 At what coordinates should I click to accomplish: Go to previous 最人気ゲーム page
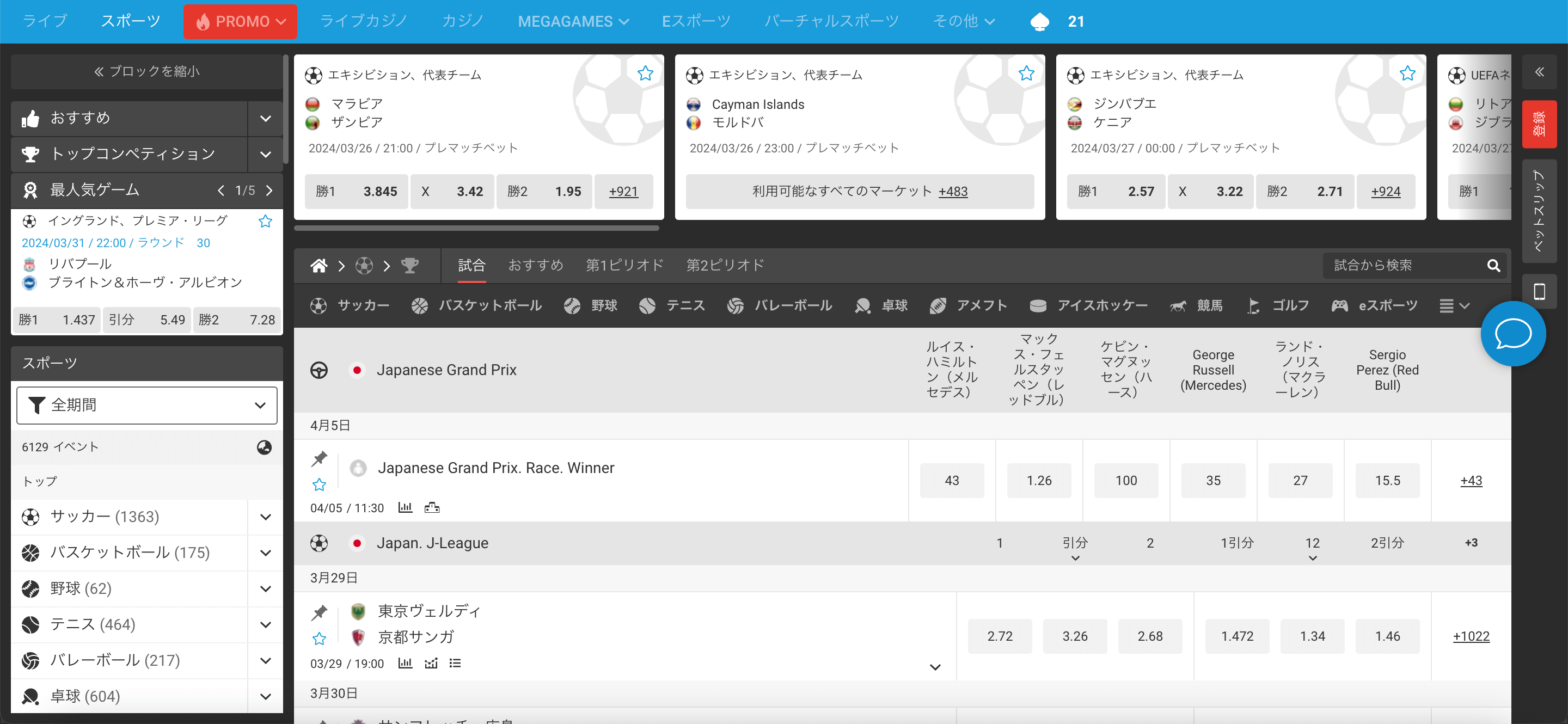coord(221,191)
